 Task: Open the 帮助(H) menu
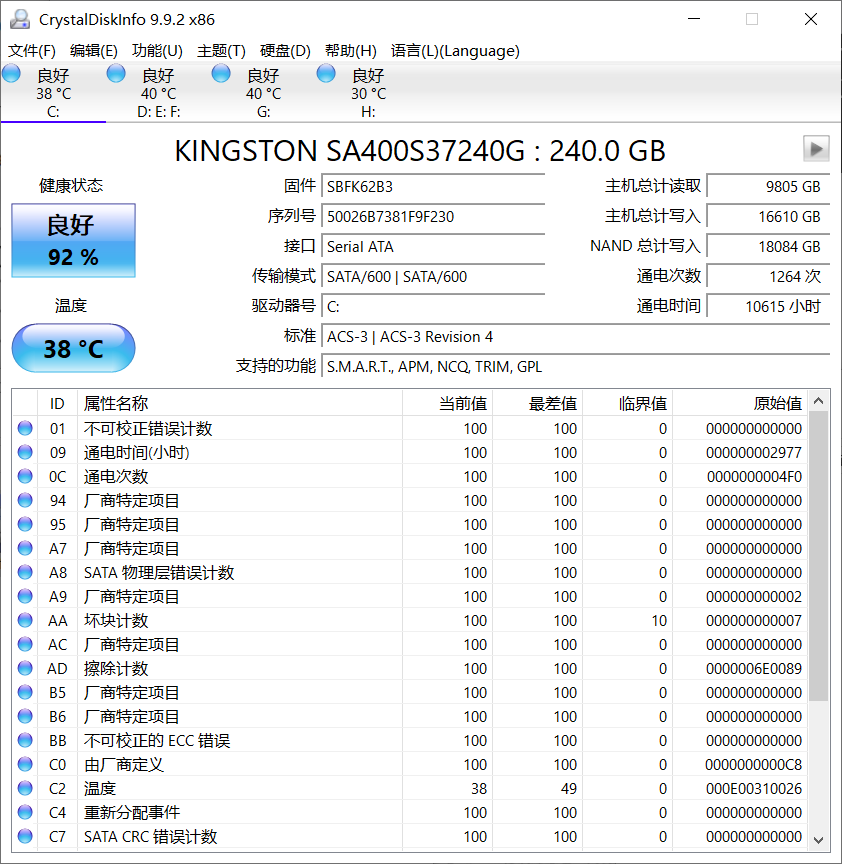point(350,51)
